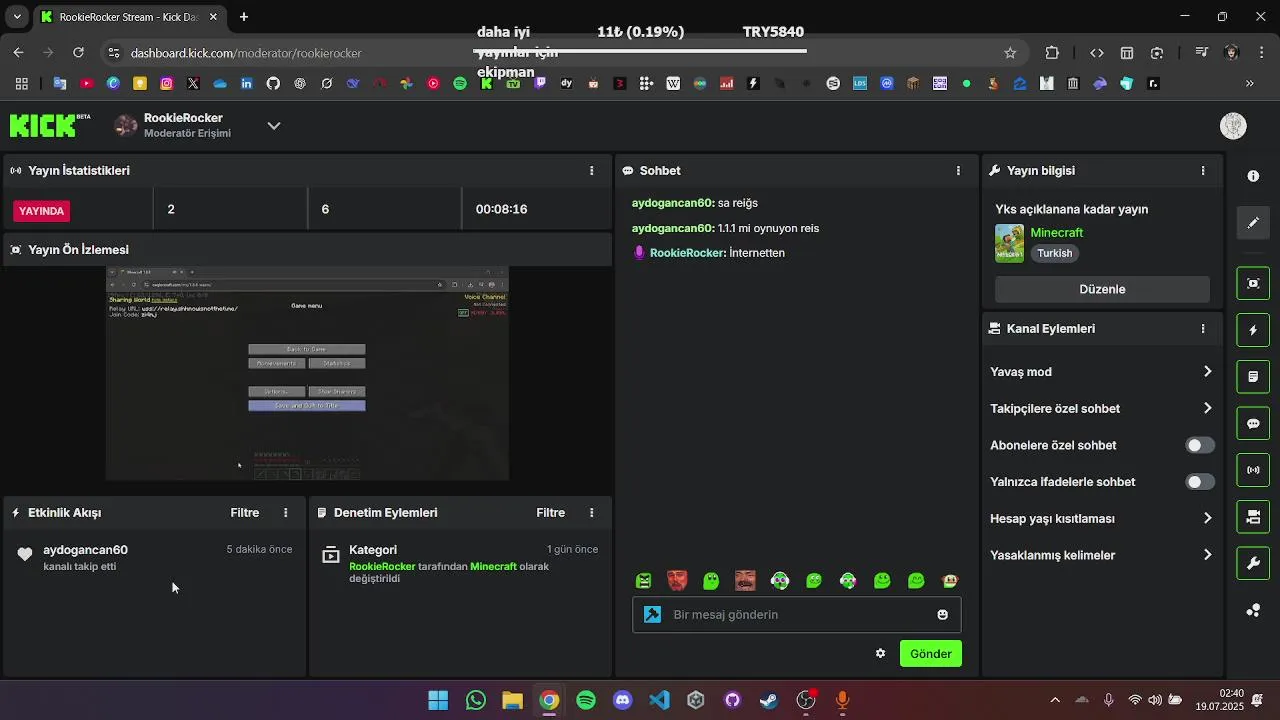The width and height of the screenshot is (1280, 720).
Task: Click the chat bubble icon in sidebar
Action: [1253, 424]
